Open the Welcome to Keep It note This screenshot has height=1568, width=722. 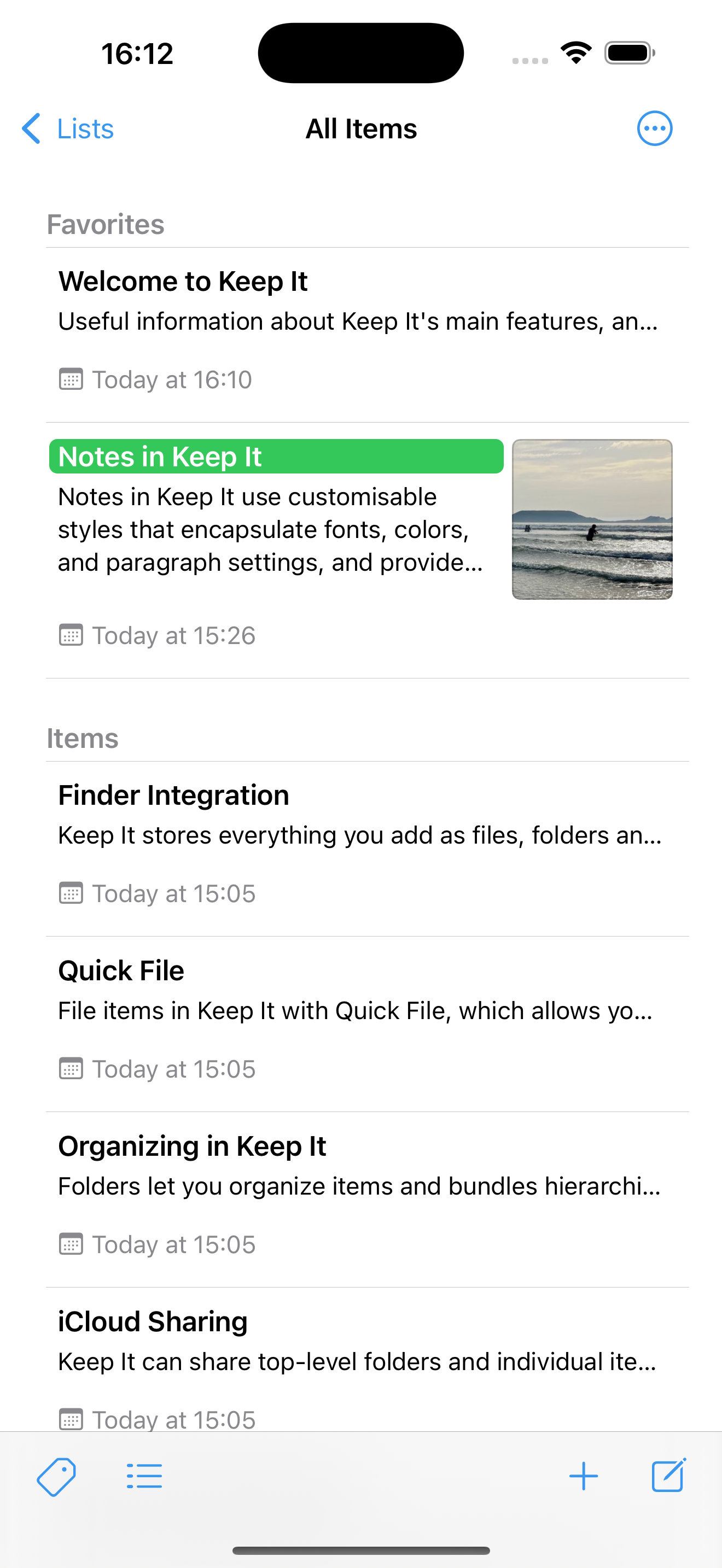point(367,334)
